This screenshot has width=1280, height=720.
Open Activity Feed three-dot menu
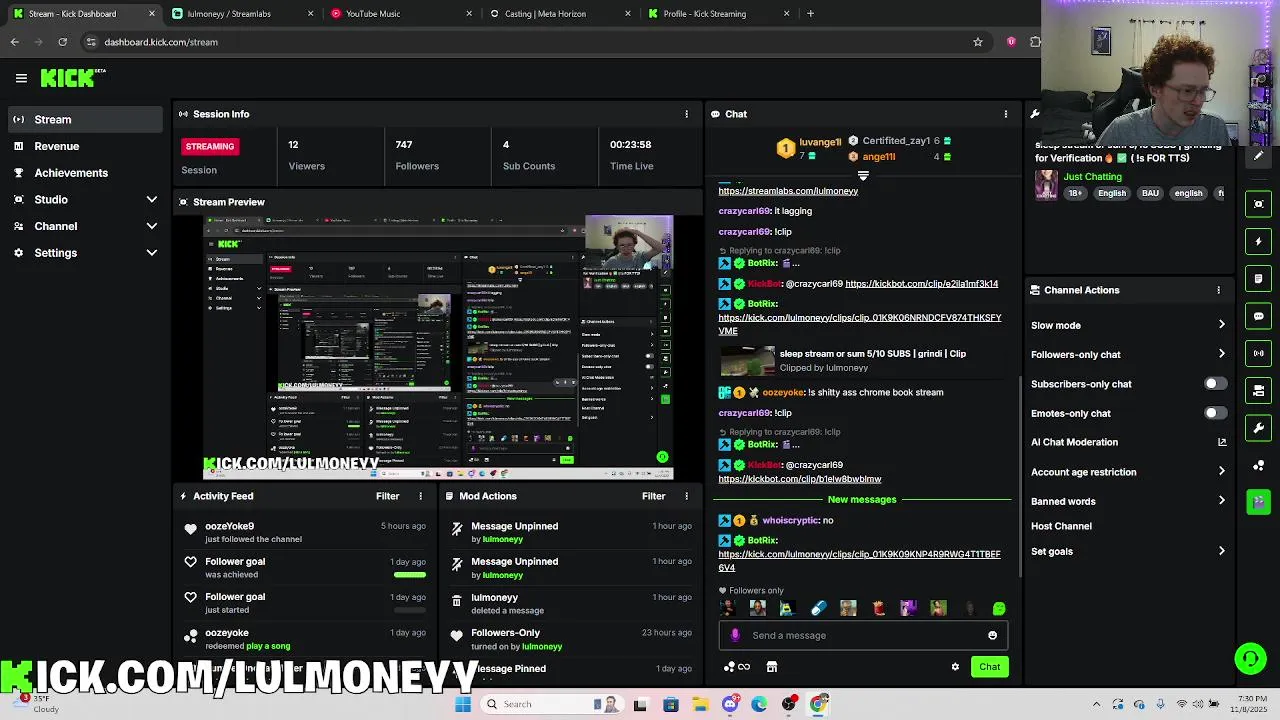click(420, 496)
